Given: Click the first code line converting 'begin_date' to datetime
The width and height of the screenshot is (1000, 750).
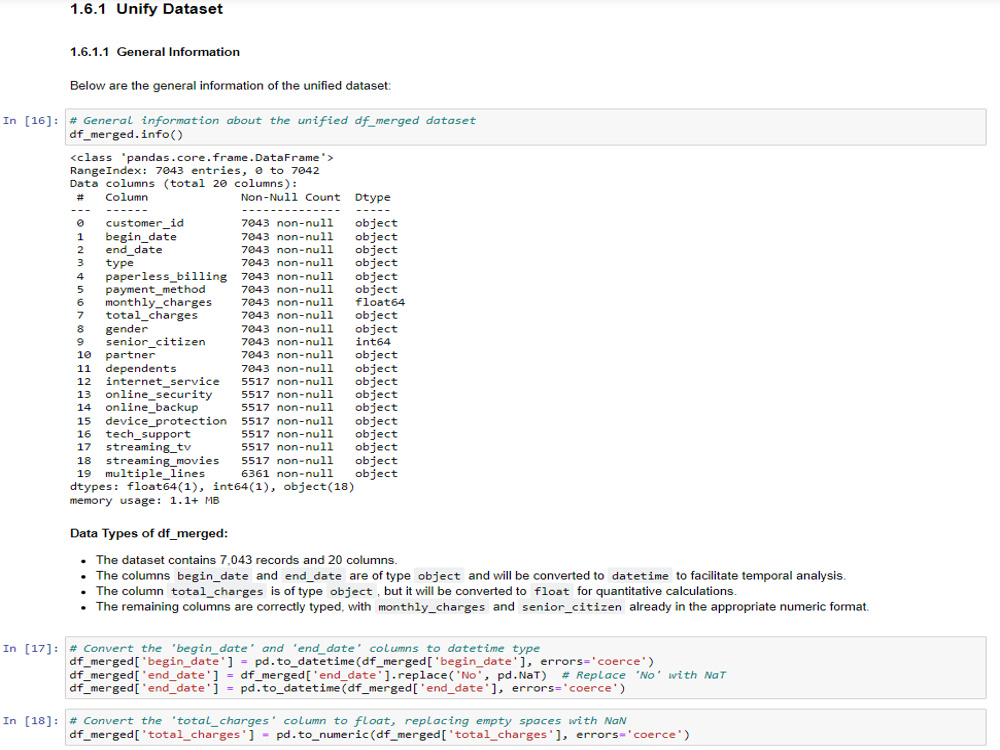Looking at the screenshot, I should pos(362,661).
